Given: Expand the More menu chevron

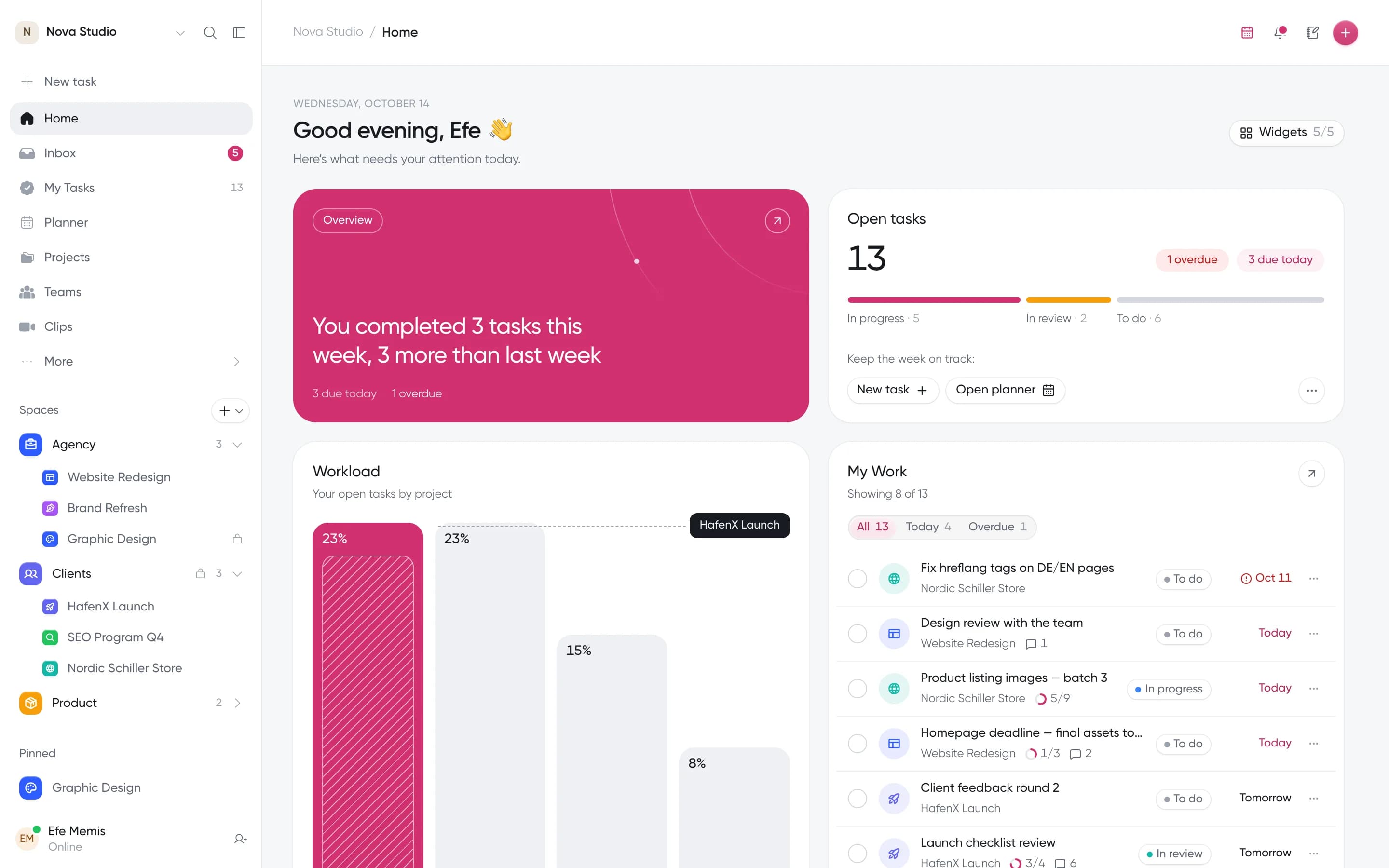Looking at the screenshot, I should (236, 362).
